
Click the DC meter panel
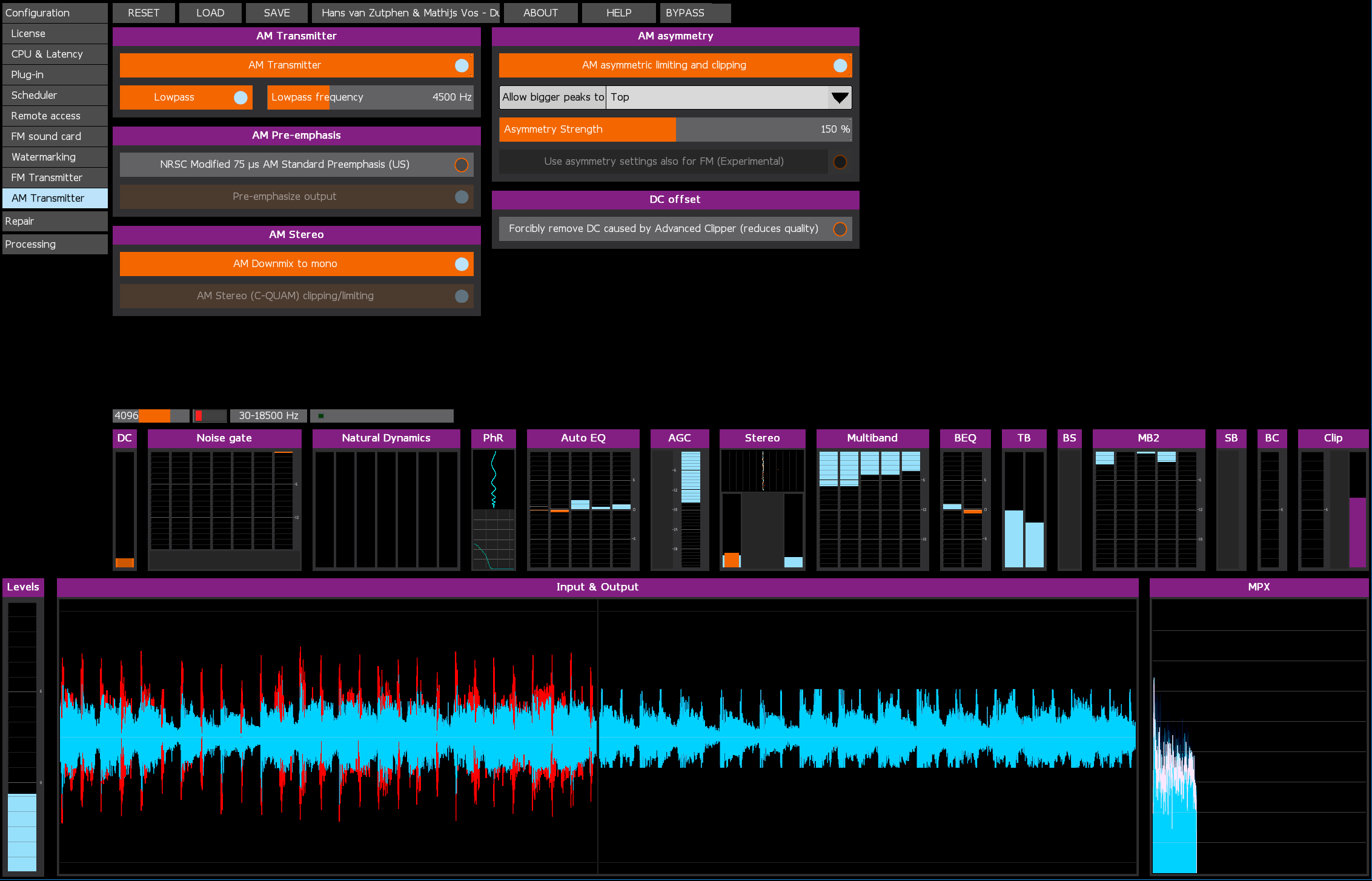click(125, 500)
